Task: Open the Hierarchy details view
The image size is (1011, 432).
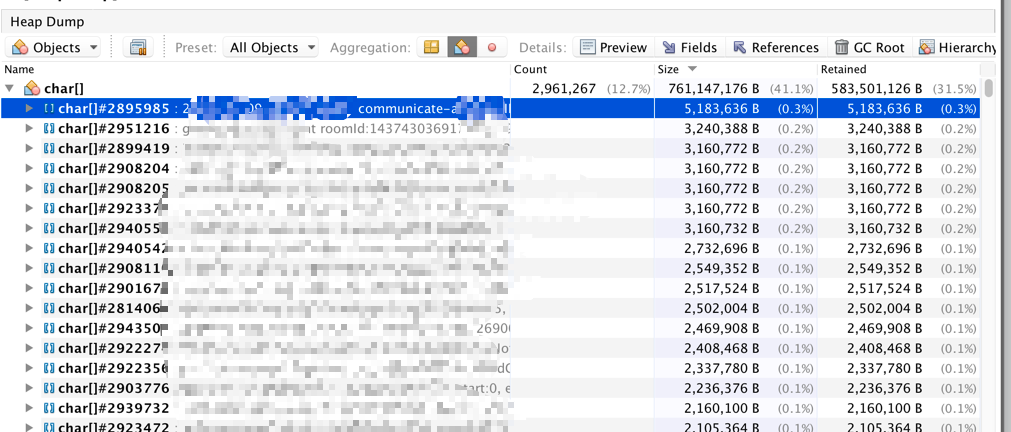Action: (956, 47)
